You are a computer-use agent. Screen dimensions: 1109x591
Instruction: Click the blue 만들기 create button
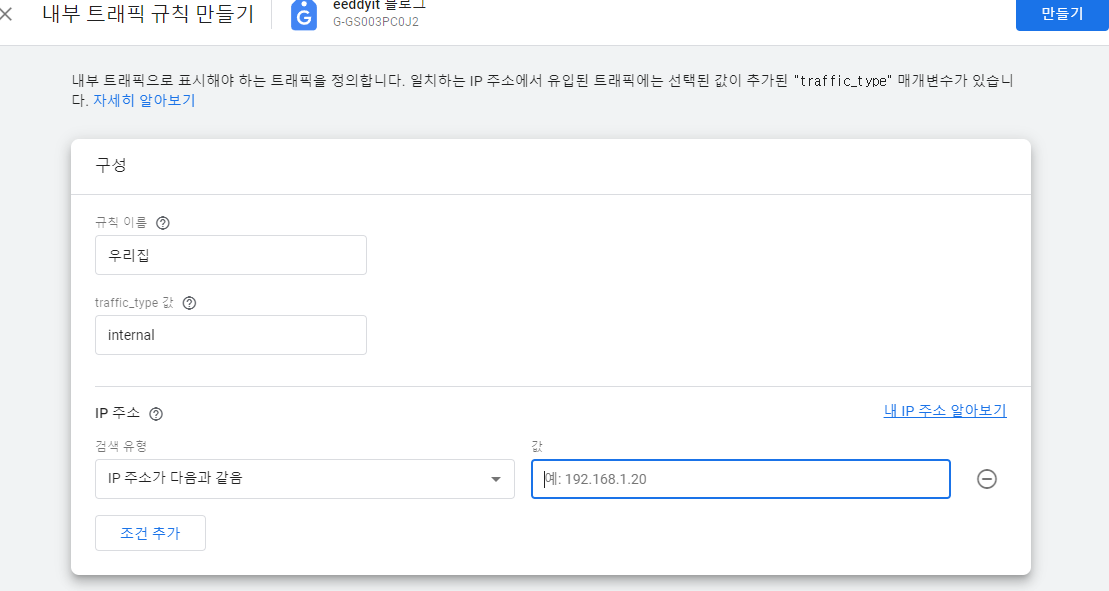[1062, 14]
